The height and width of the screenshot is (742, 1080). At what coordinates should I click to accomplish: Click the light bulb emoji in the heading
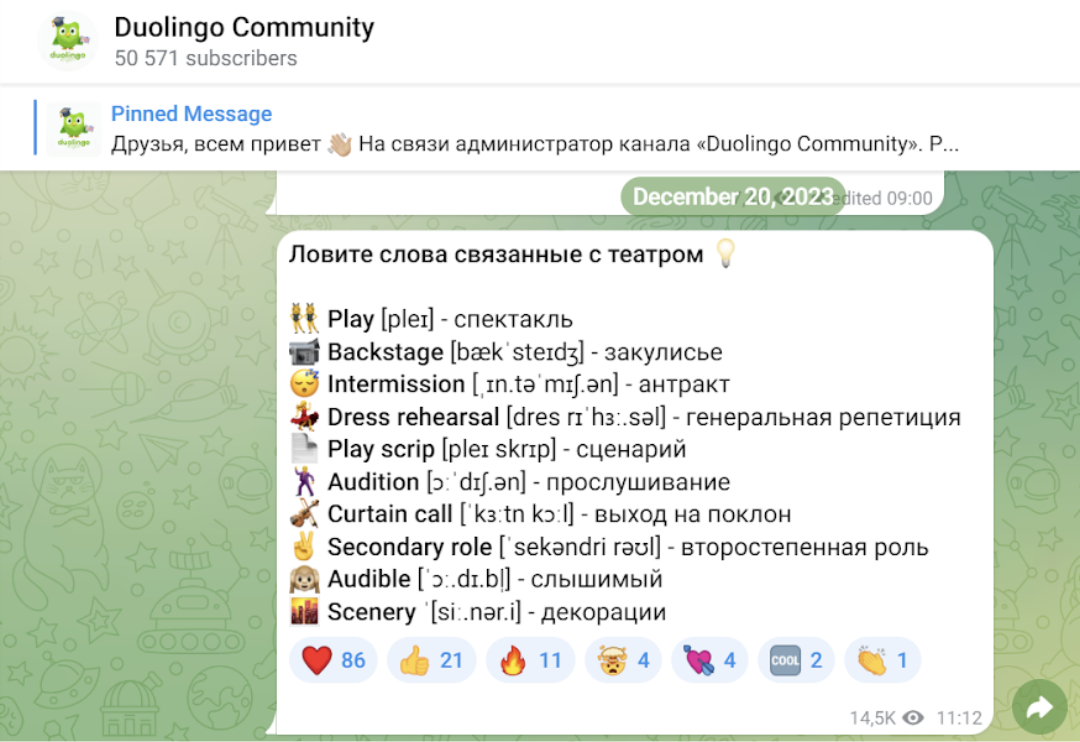click(x=725, y=254)
